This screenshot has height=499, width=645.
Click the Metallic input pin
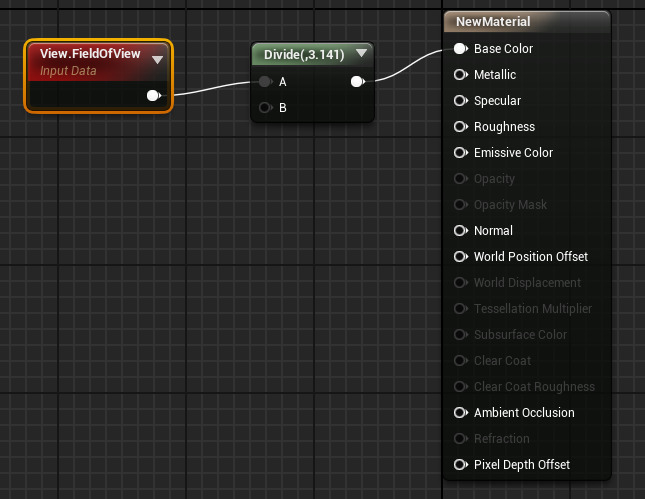point(460,75)
